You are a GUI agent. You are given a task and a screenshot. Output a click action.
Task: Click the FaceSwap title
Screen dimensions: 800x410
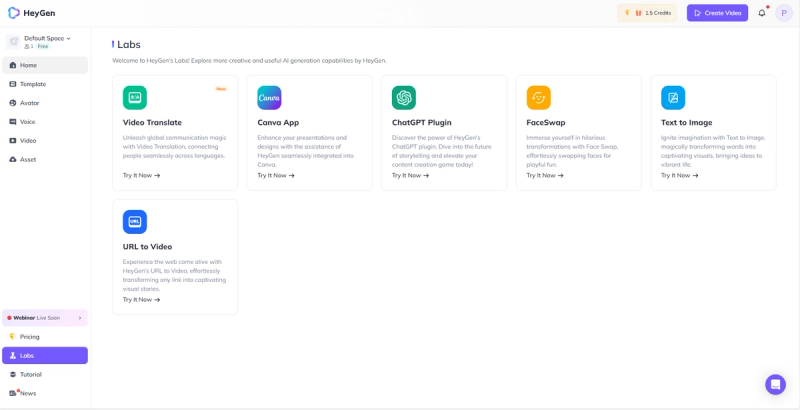pyautogui.click(x=546, y=122)
